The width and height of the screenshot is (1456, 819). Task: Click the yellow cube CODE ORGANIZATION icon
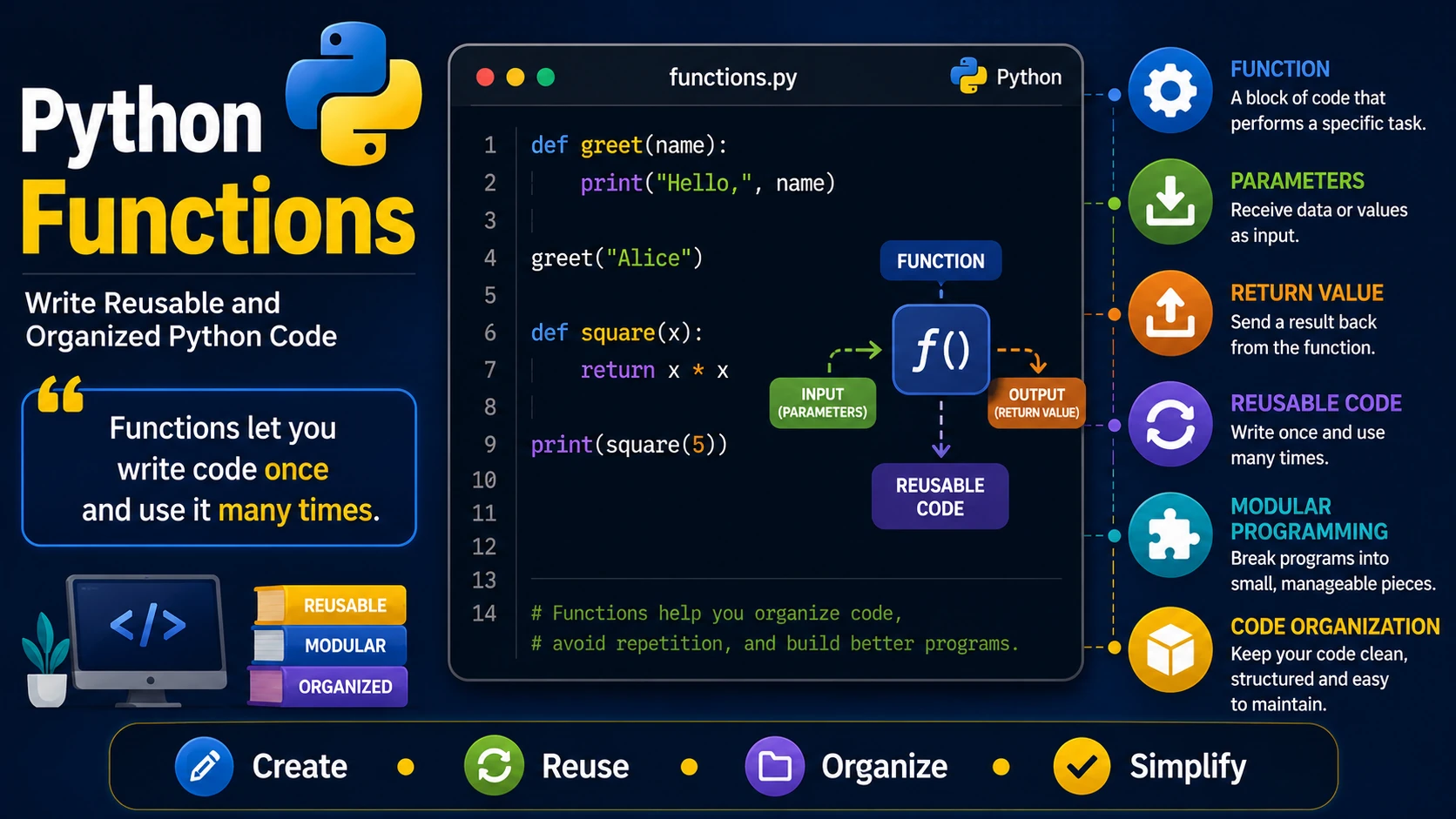click(1170, 649)
